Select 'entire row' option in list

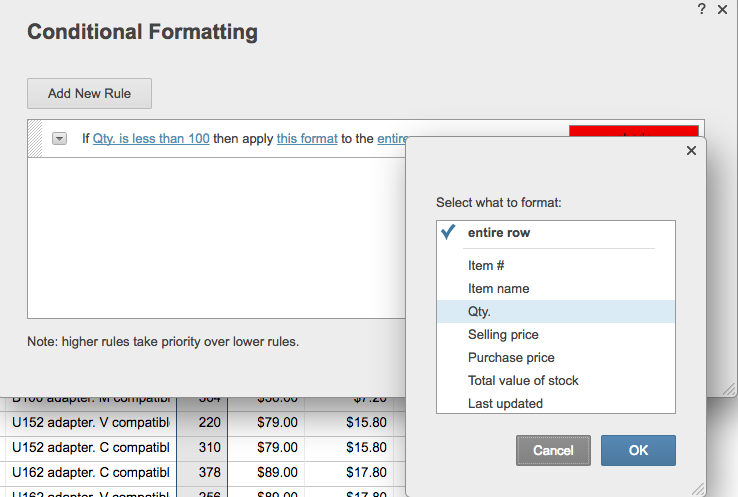[x=498, y=233]
